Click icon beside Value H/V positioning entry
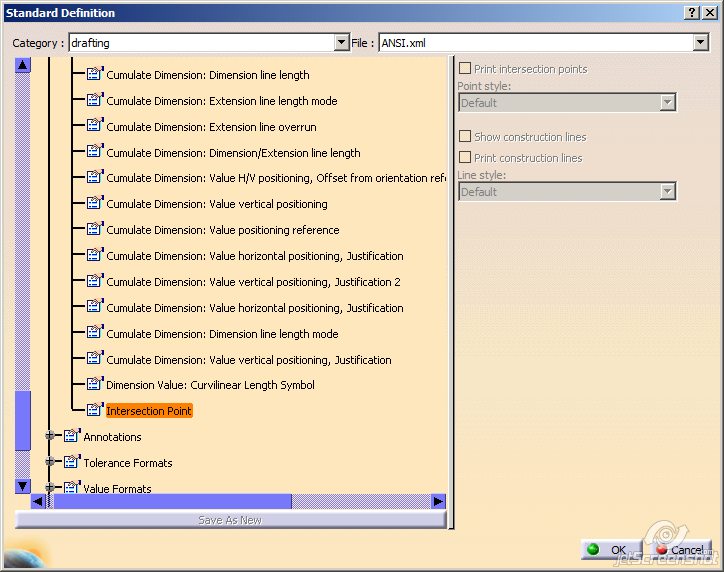The image size is (724, 572). (95, 177)
